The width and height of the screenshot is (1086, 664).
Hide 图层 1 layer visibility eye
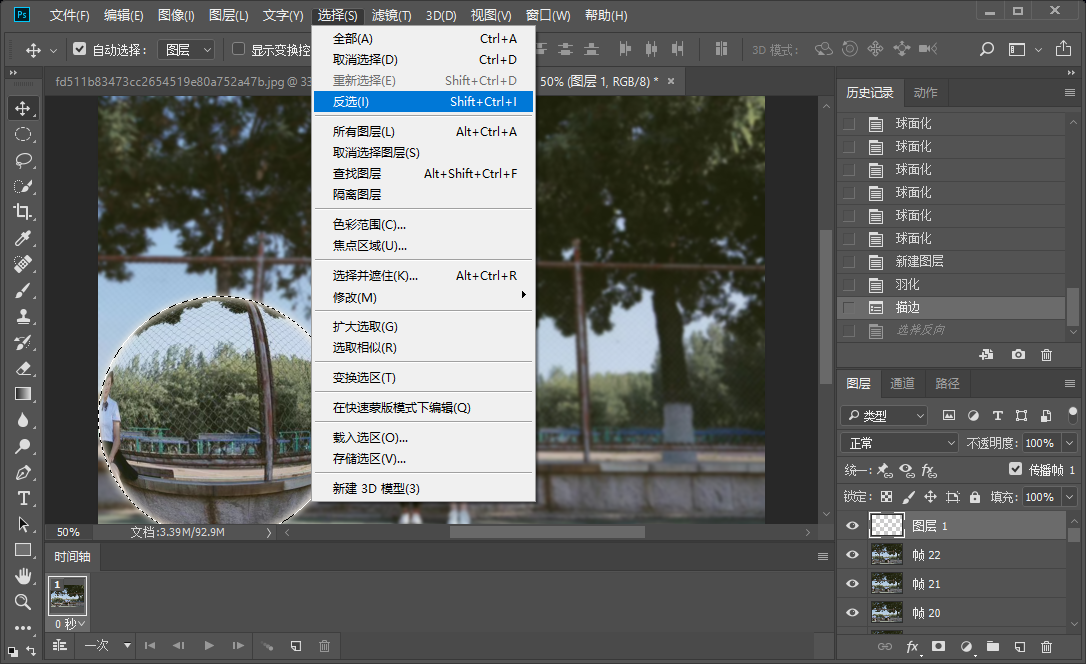click(853, 526)
